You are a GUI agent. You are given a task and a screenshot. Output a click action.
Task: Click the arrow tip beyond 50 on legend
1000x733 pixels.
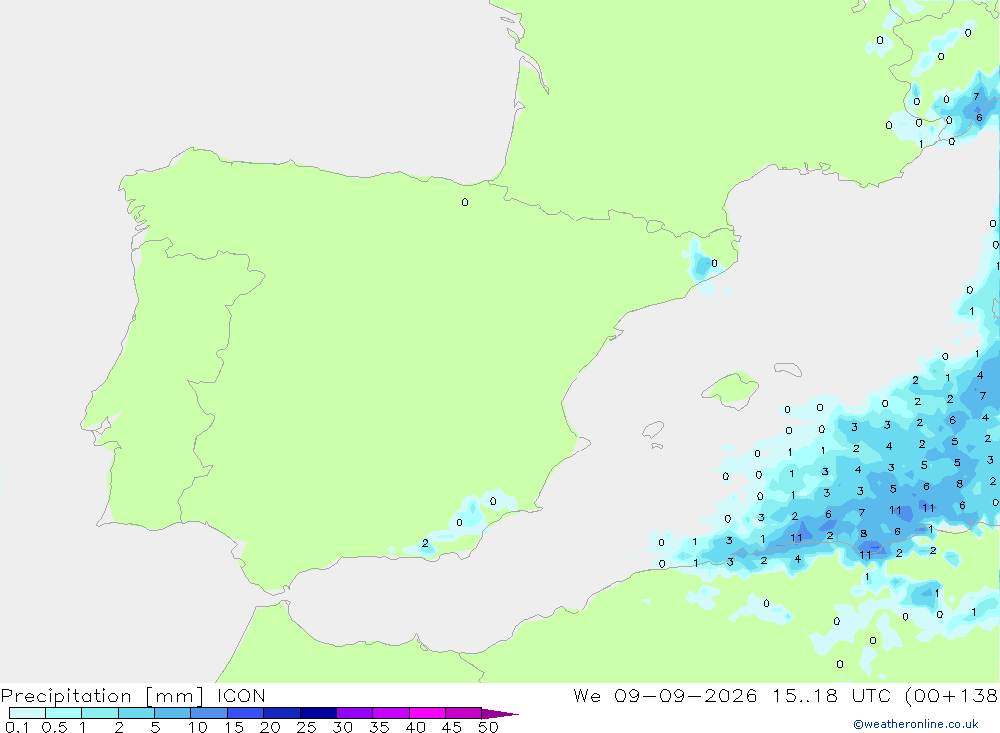500,713
